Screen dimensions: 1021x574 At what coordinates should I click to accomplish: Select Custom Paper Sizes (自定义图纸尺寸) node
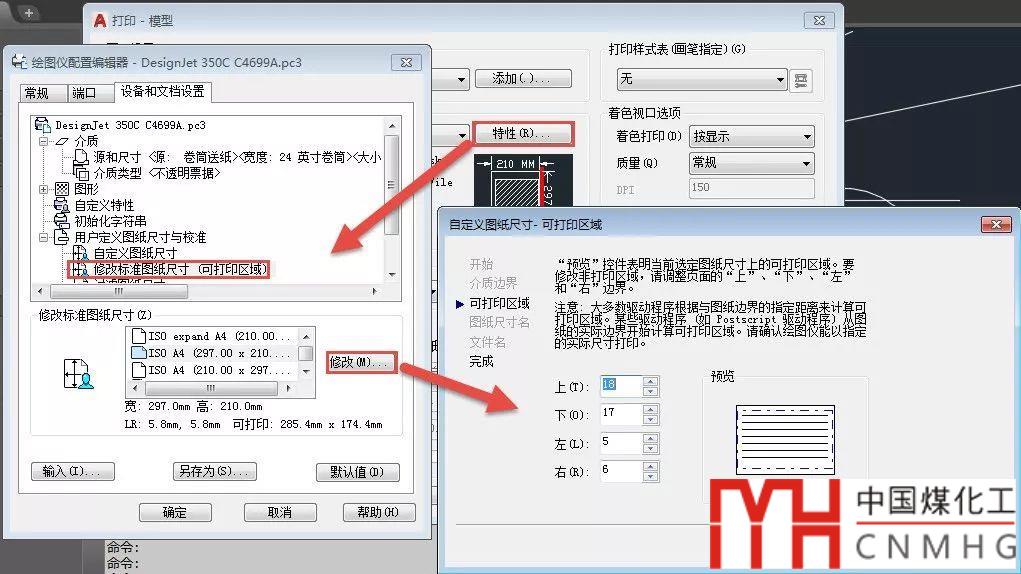pyautogui.click(x=134, y=254)
